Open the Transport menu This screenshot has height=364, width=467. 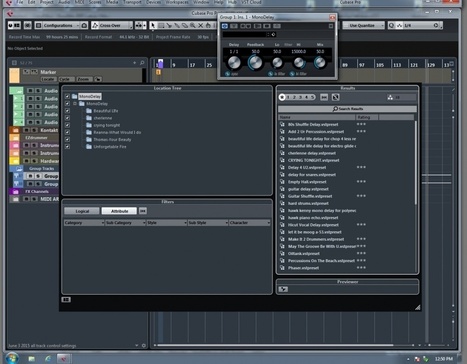[x=132, y=2]
